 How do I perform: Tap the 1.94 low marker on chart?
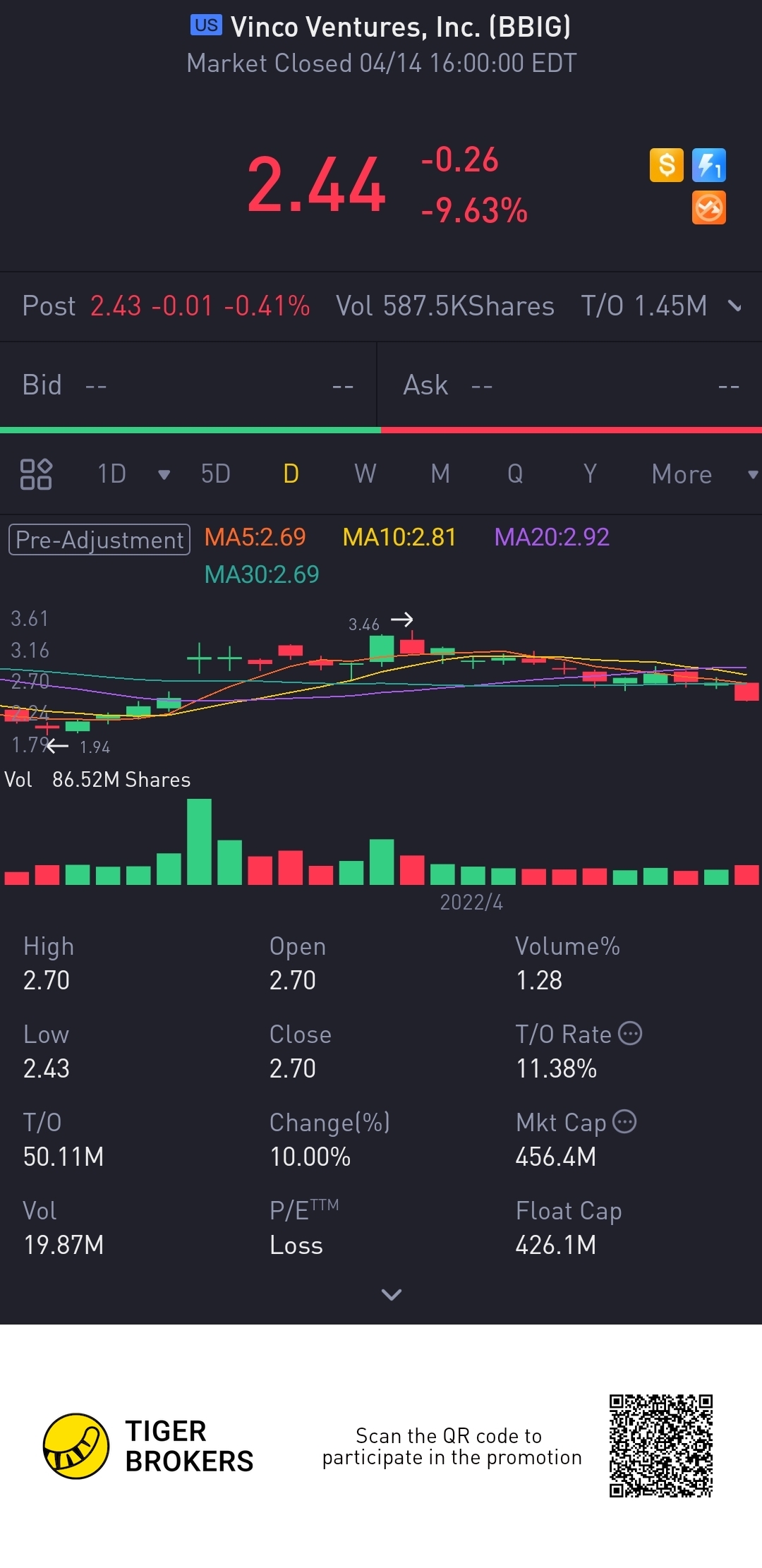point(95,747)
